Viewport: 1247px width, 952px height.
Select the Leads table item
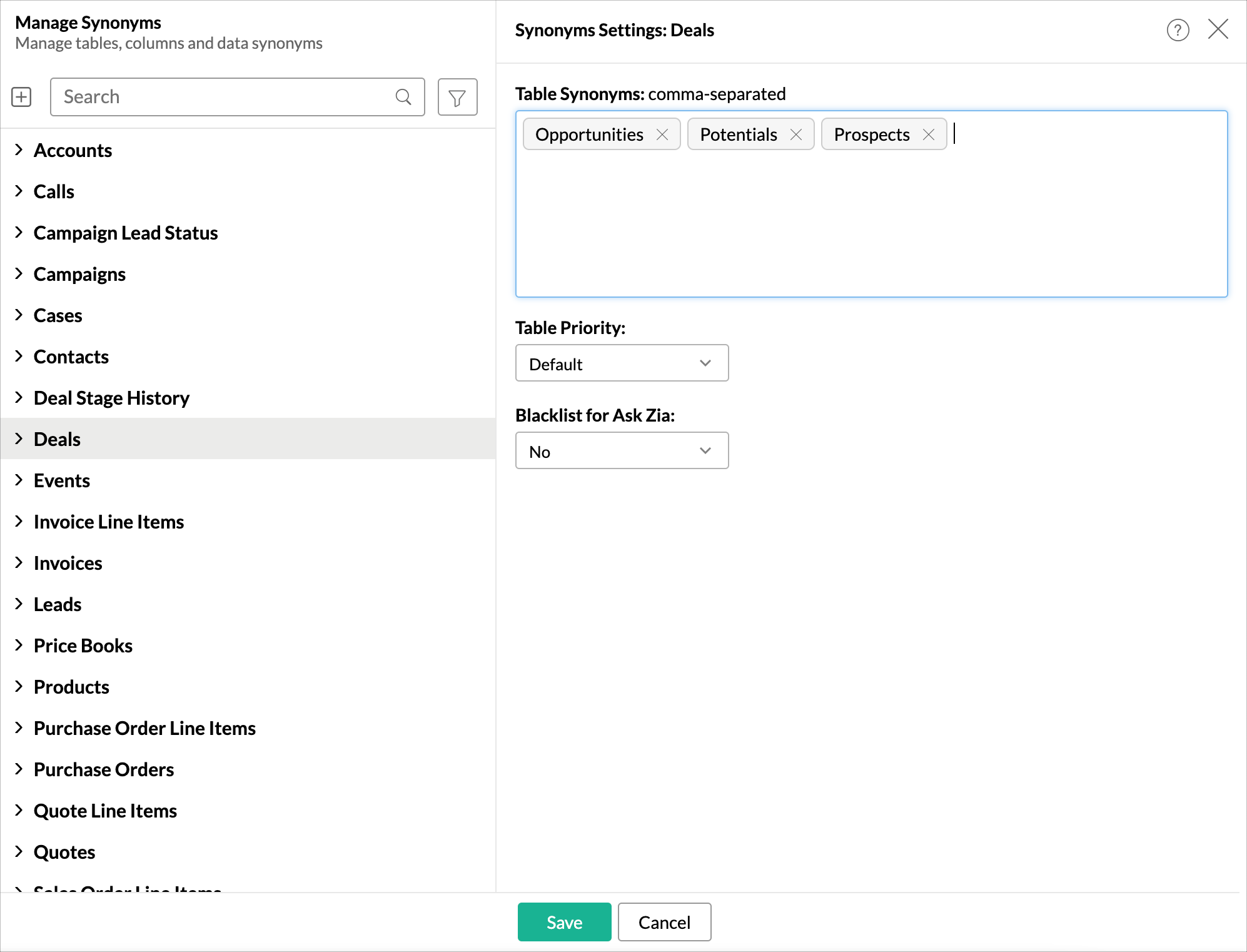[57, 603]
